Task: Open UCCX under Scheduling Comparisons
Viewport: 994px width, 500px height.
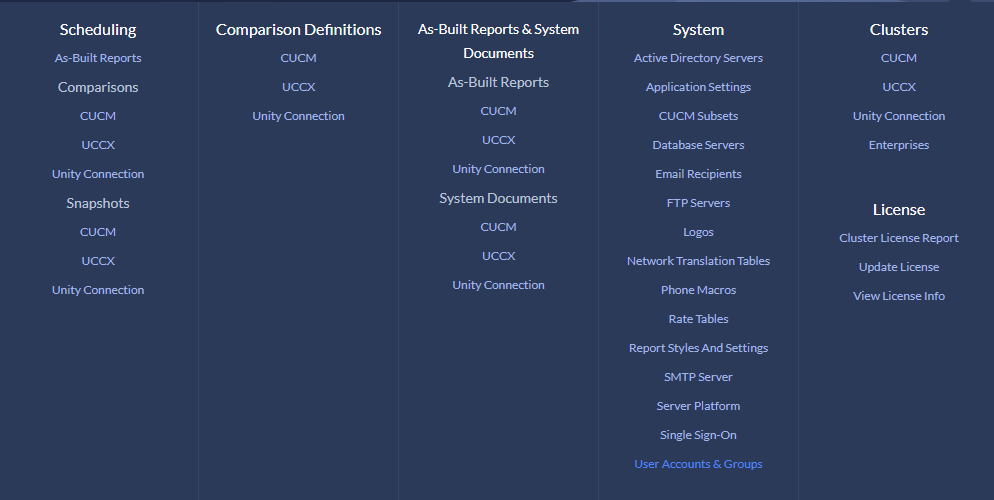Action: 98,145
